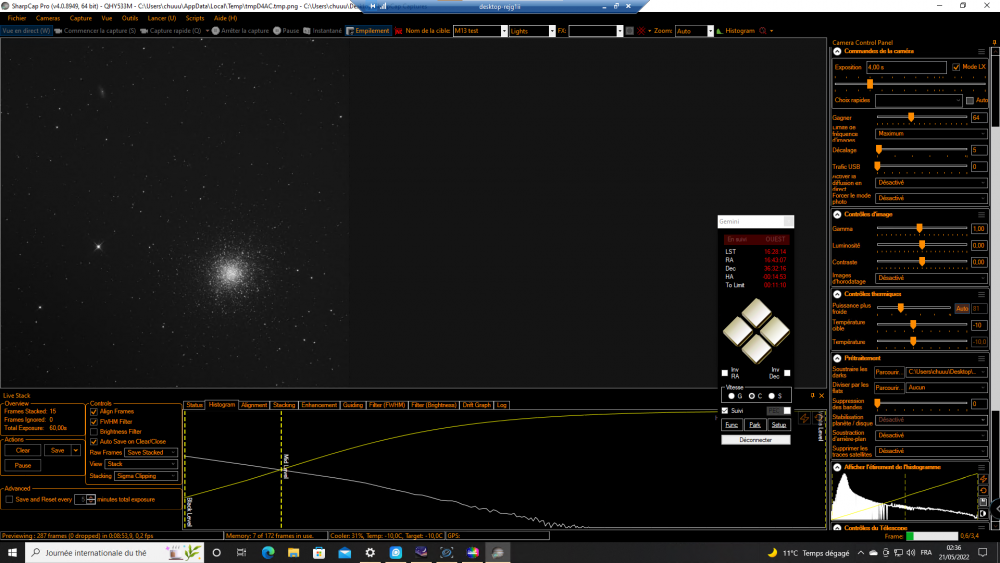Open the Cameras menu

[x=48, y=18]
